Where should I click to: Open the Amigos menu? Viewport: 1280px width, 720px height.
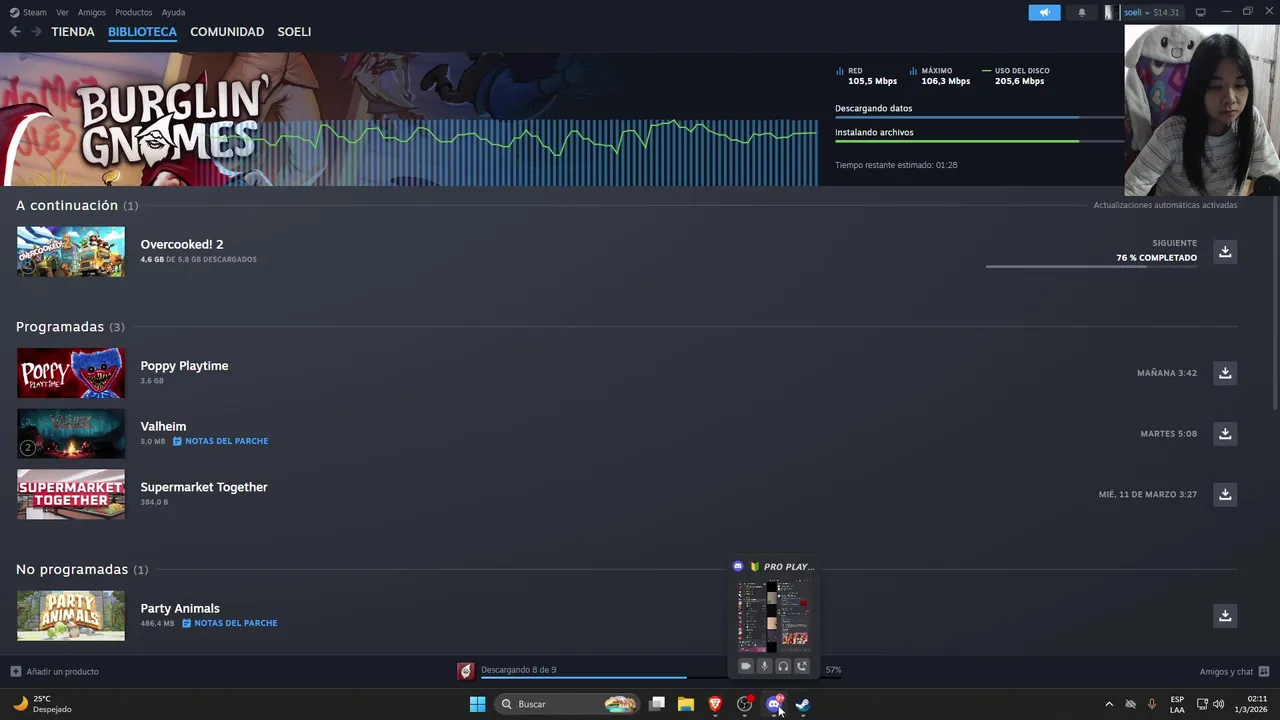click(92, 12)
